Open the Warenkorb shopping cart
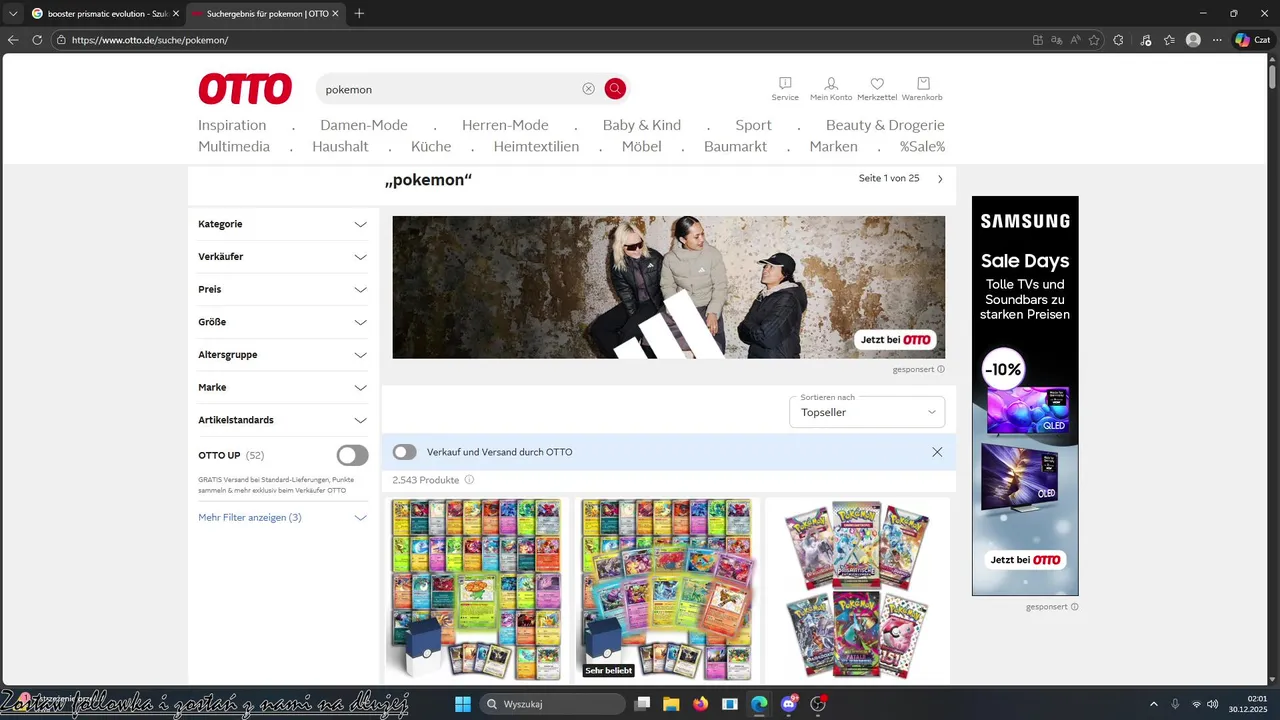This screenshot has height=720, width=1280. coord(922,89)
